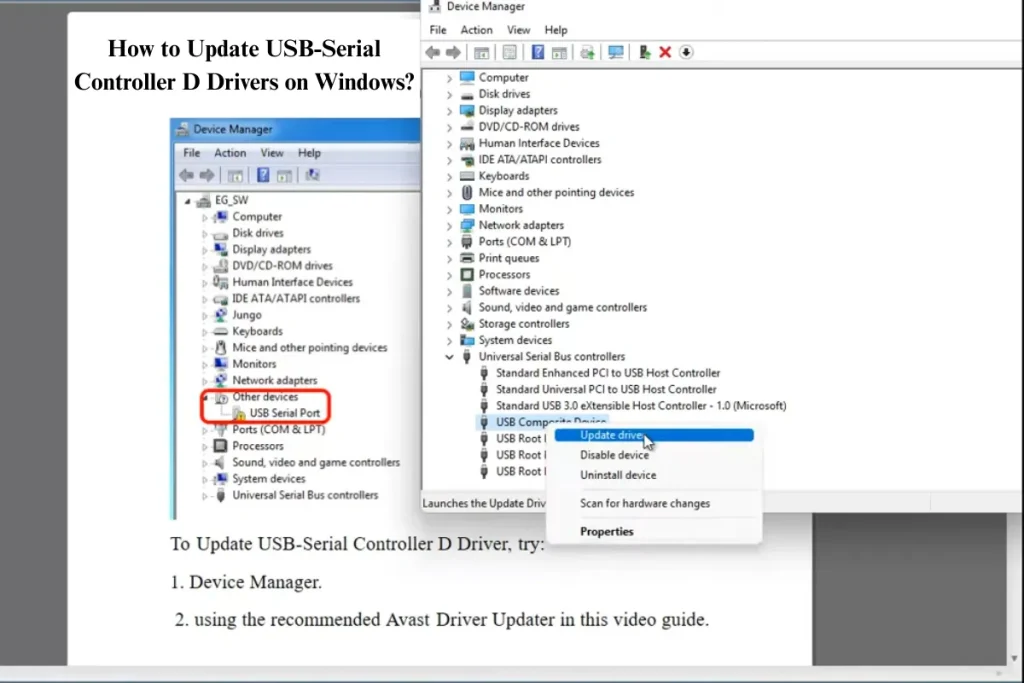Expand the Ports (COM & LPT) node in right window
1024x683 pixels.
coord(449,242)
